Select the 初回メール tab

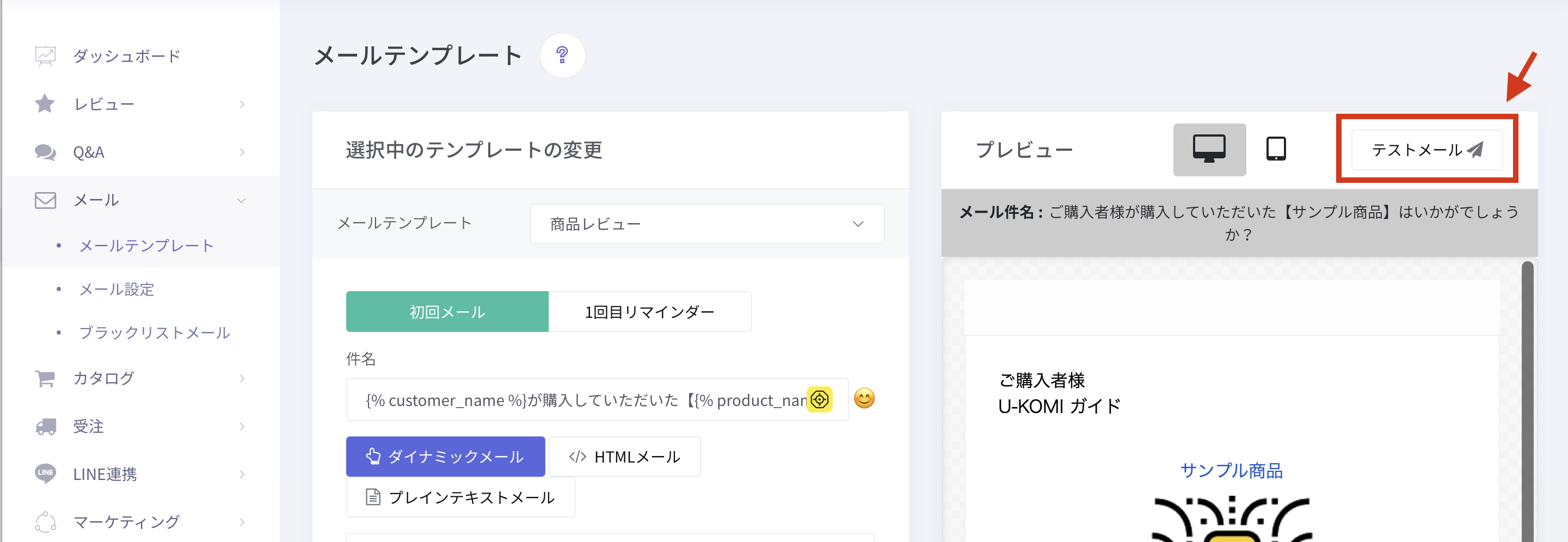(447, 312)
